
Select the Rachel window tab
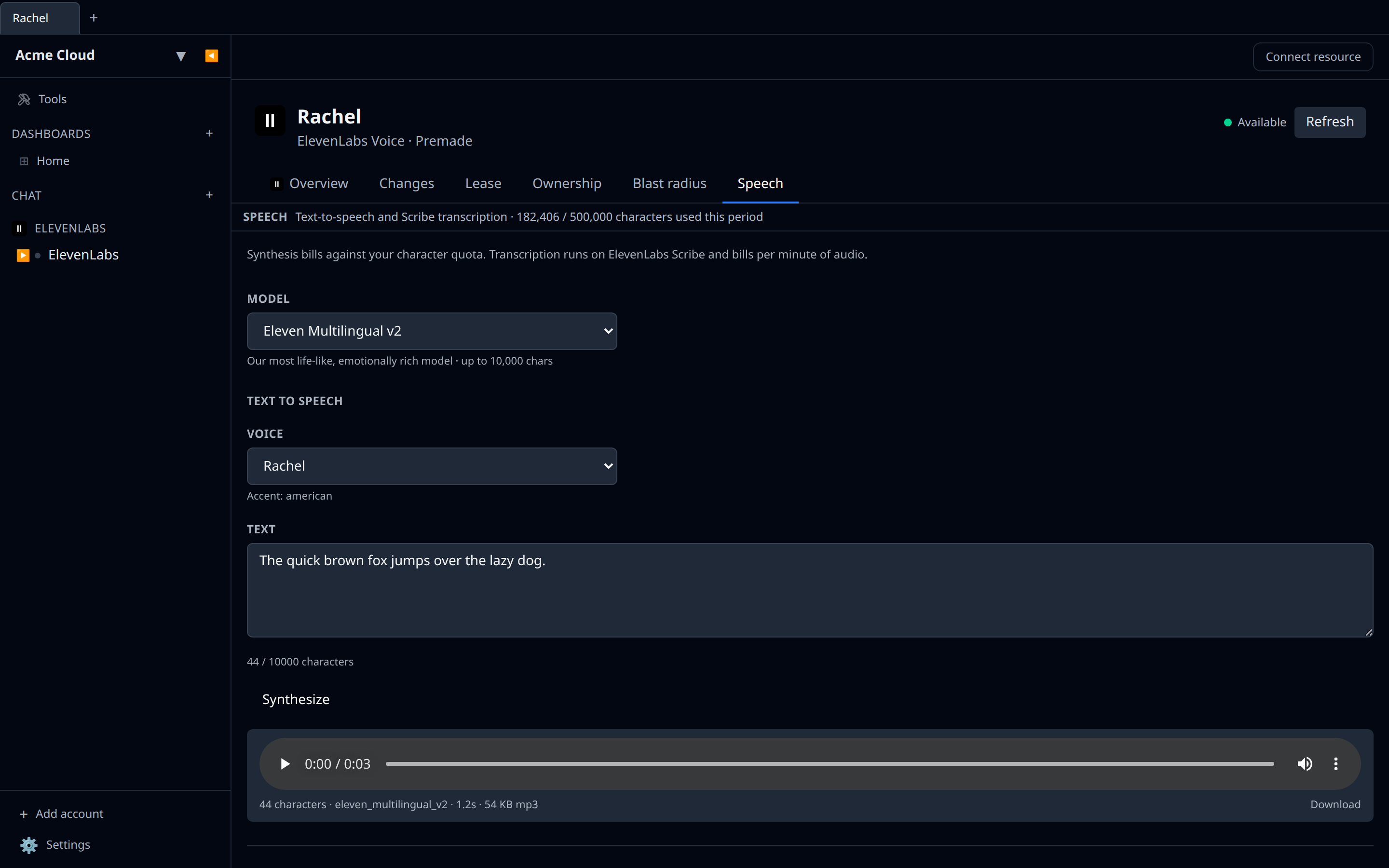point(40,18)
